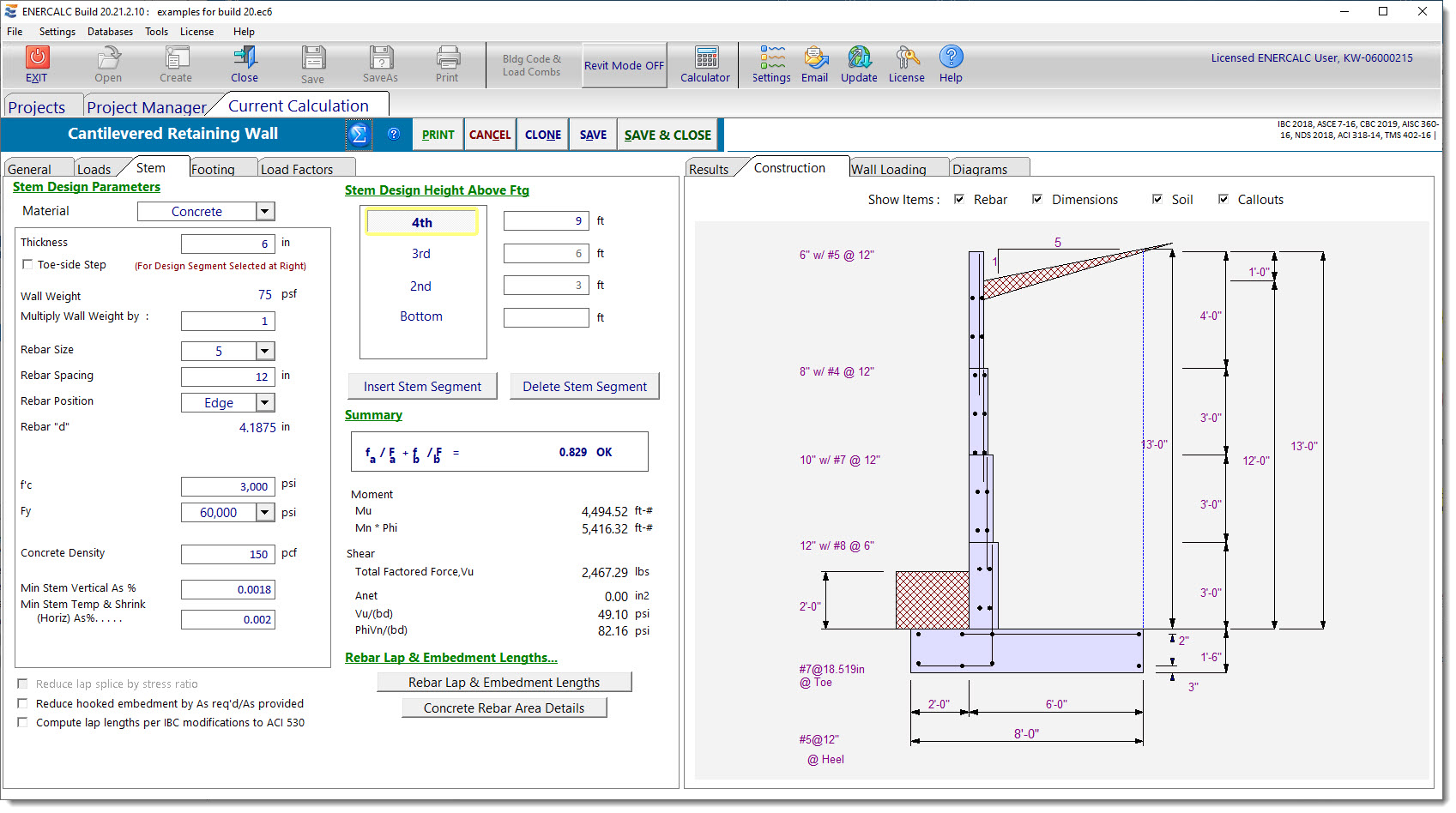Open the Projects tab
Viewport: 1456px width, 813px height.
point(37,107)
